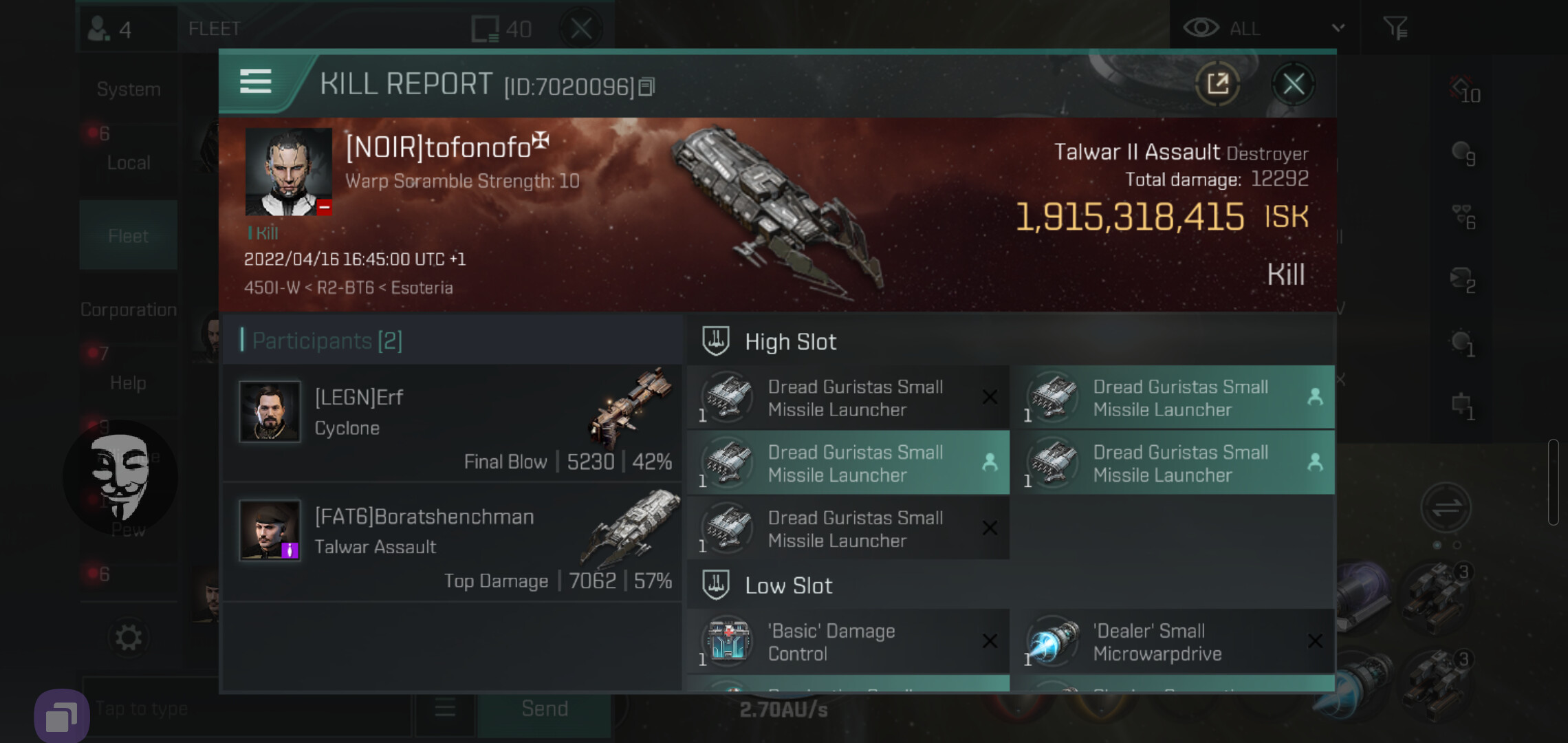Toggle the swap arrows button near modules
This screenshot has width=1568, height=743.
[x=1446, y=508]
